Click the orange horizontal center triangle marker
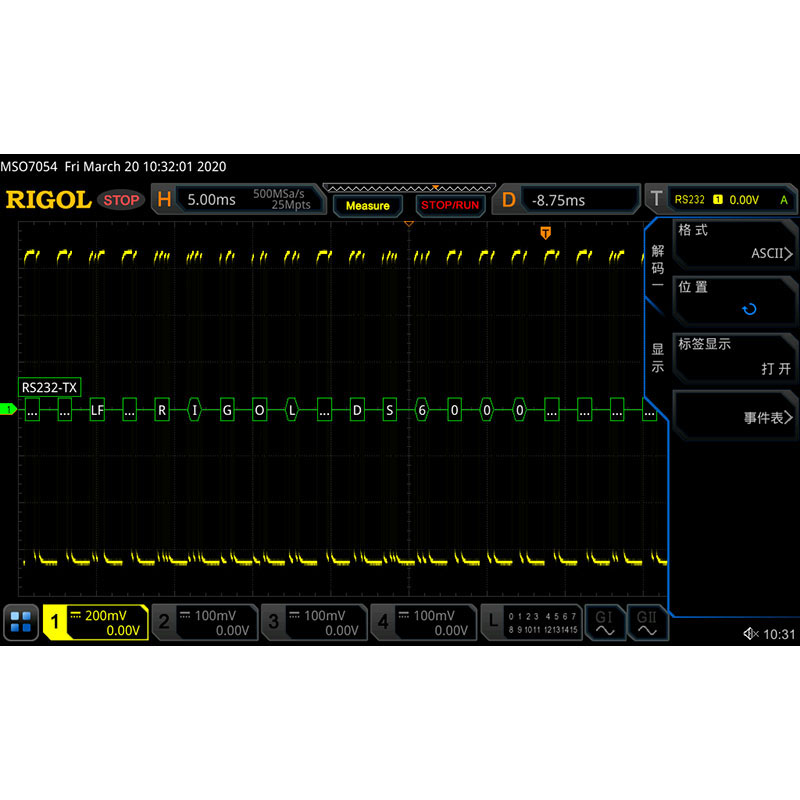This screenshot has height=800, width=800. 409,223
